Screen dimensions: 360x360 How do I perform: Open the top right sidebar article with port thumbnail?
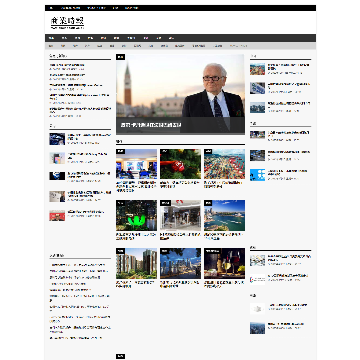tap(257, 69)
